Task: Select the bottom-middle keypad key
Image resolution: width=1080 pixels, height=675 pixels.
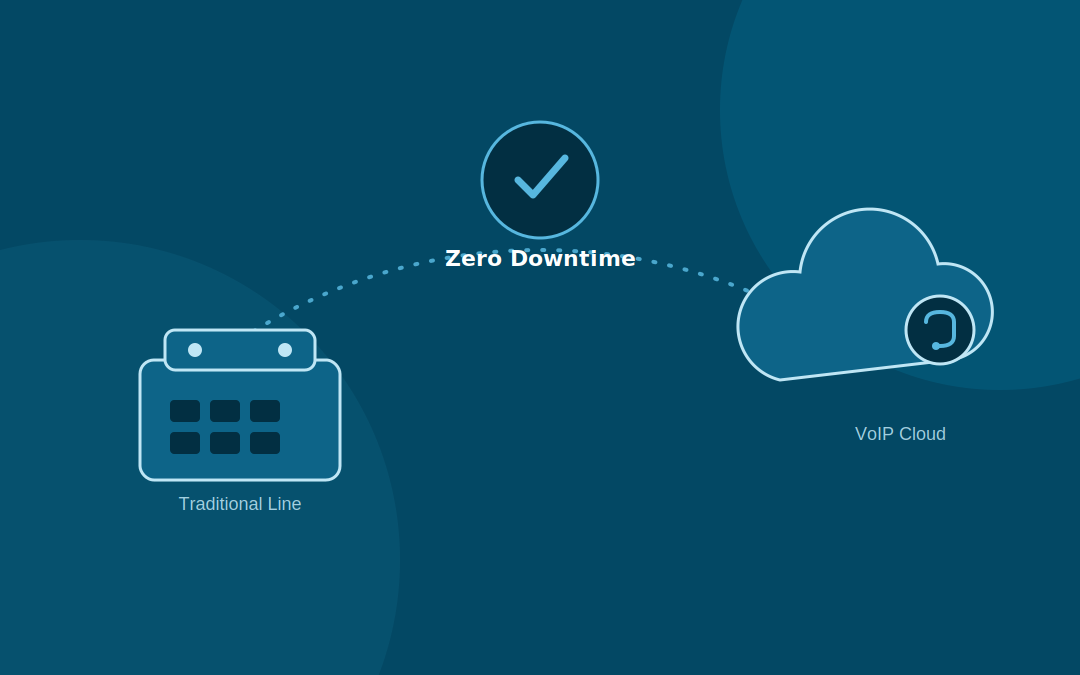Action: (x=225, y=443)
